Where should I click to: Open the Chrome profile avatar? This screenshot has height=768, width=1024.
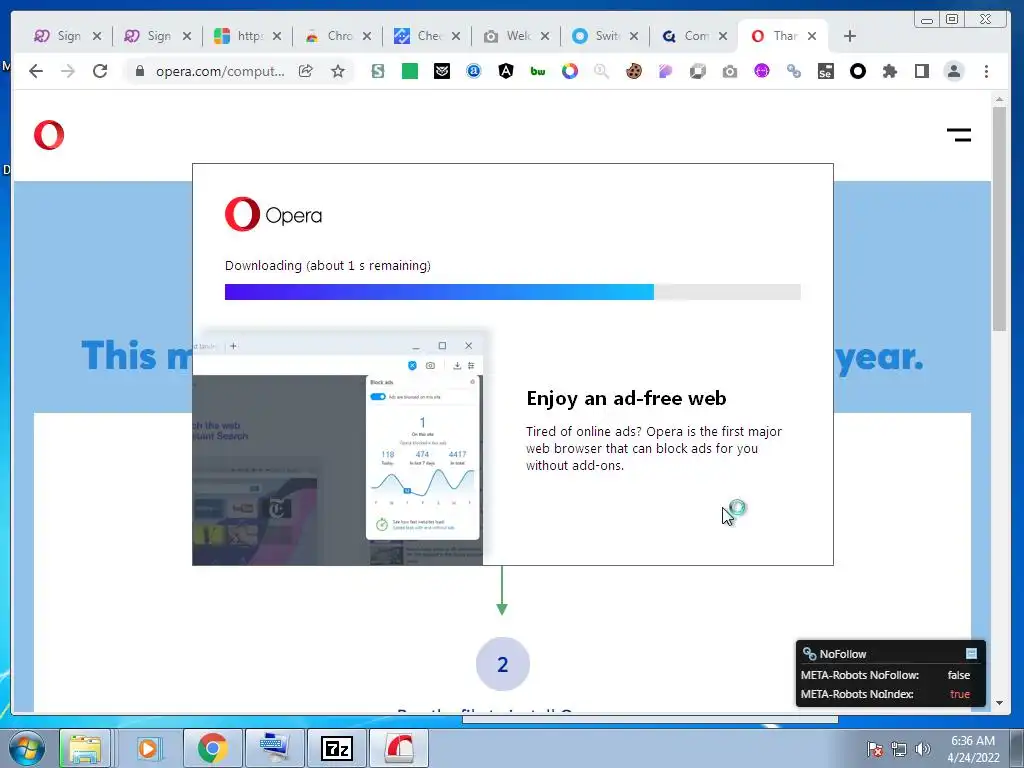(953, 71)
